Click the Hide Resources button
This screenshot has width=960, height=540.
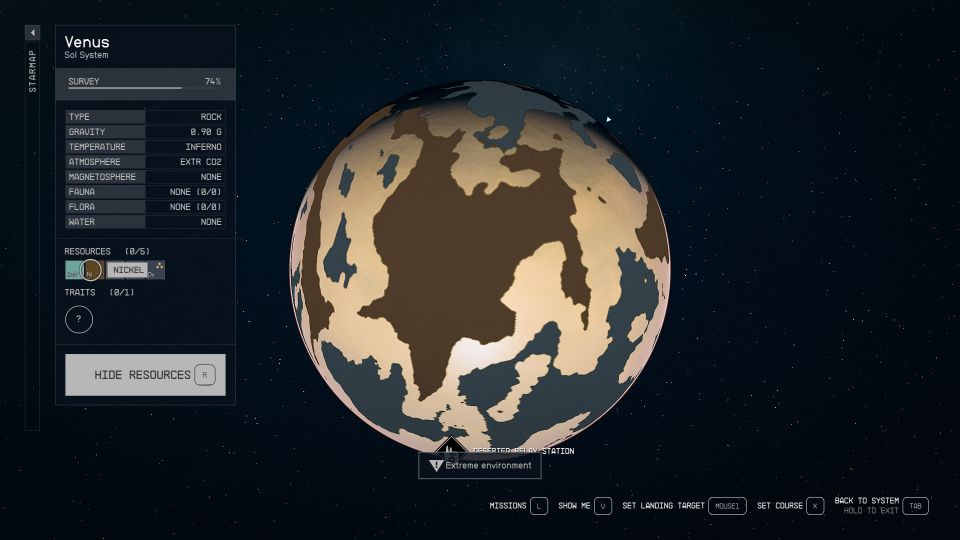145,375
